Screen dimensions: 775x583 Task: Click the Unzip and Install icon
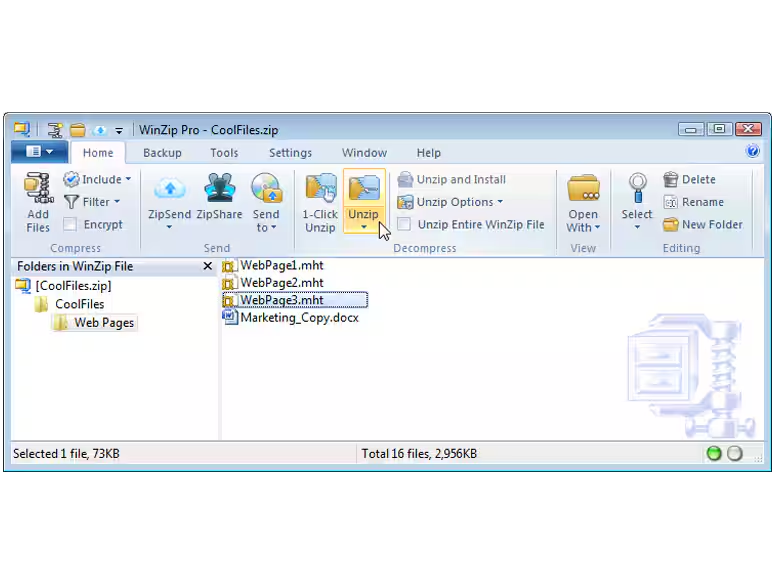coord(405,179)
